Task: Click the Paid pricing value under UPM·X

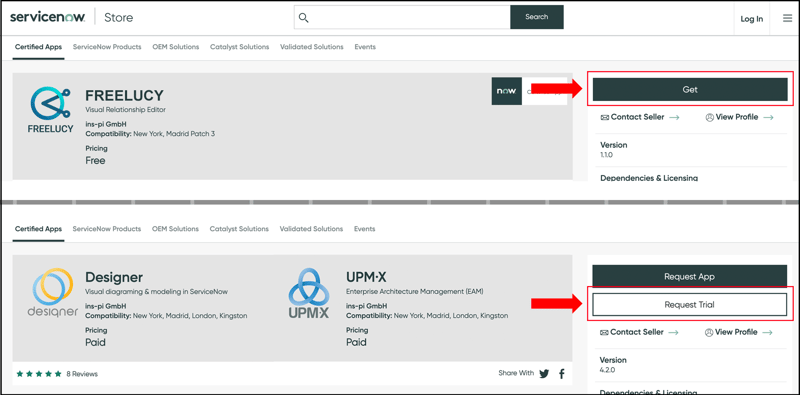Action: [x=356, y=342]
